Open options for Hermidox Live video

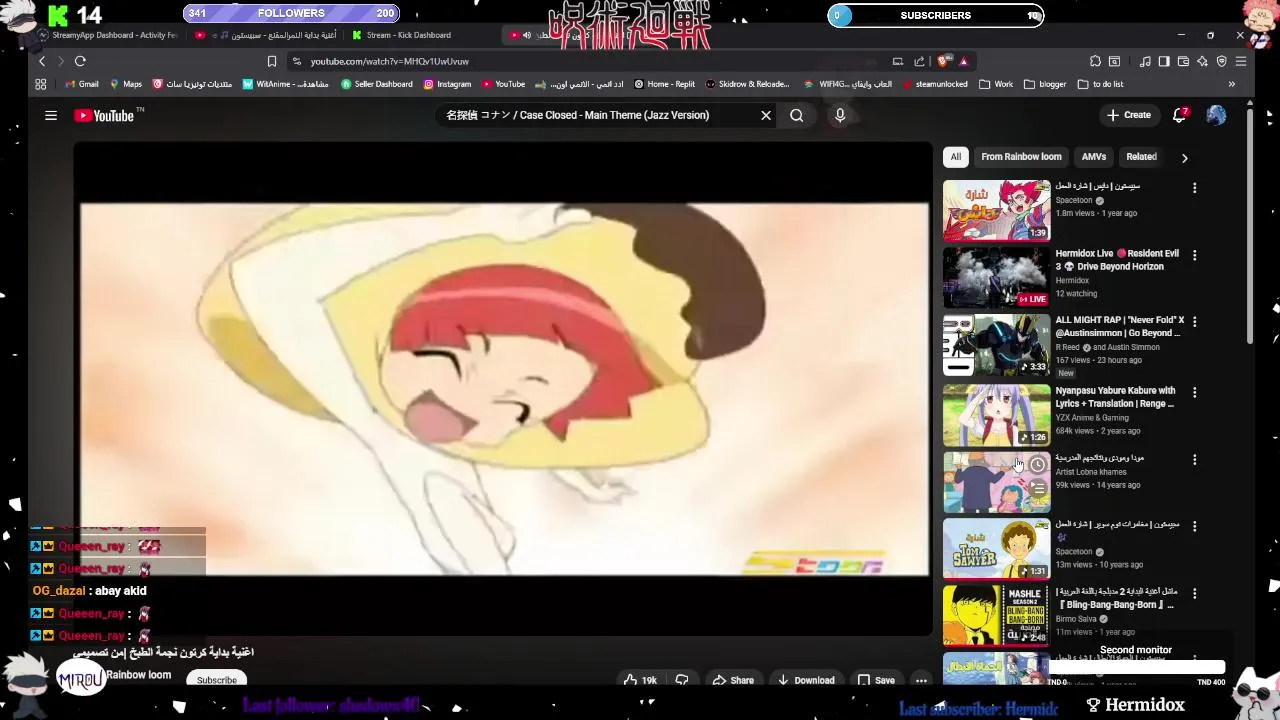point(1194,255)
